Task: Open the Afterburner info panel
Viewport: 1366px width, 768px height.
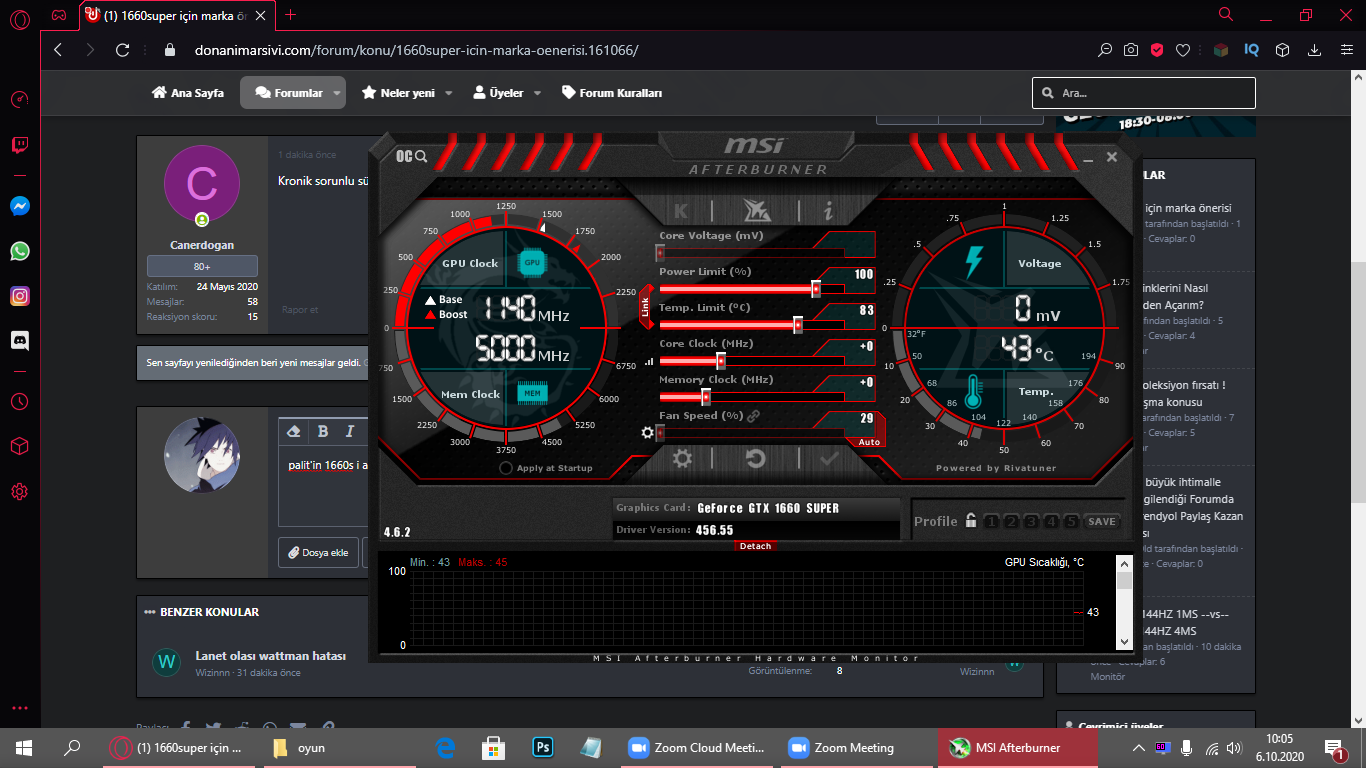Action: (829, 211)
